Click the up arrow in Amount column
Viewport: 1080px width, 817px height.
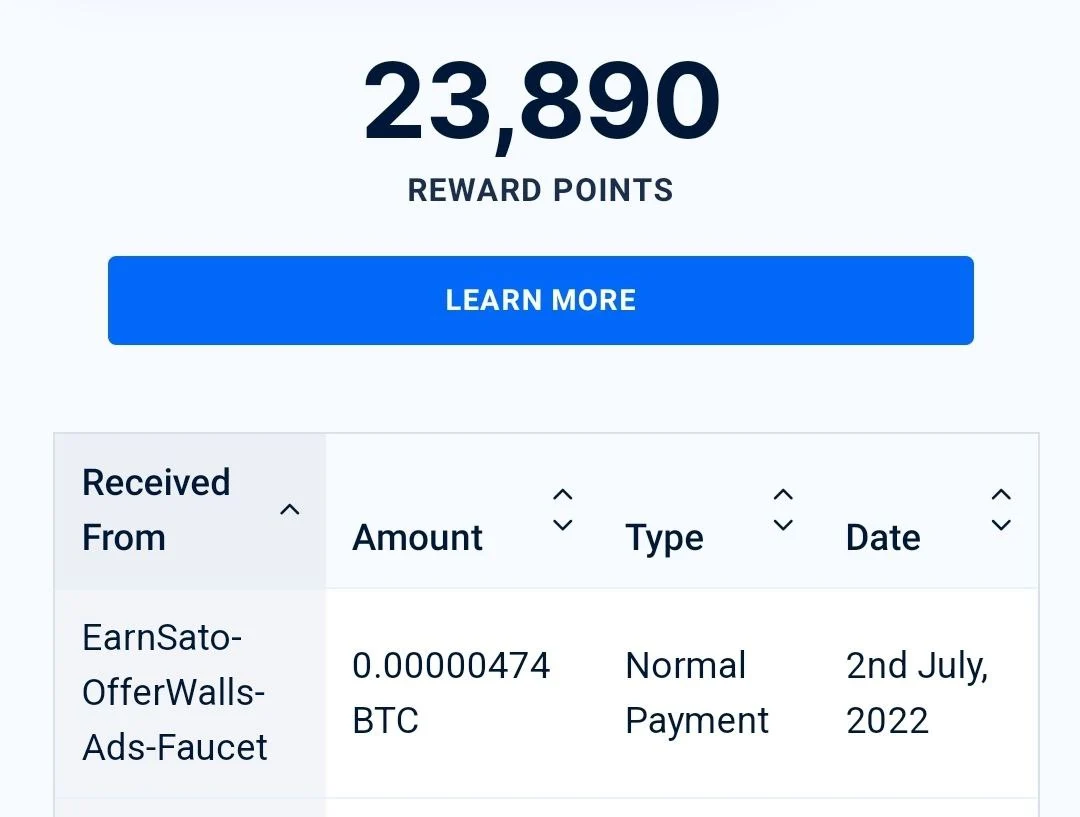click(x=563, y=495)
